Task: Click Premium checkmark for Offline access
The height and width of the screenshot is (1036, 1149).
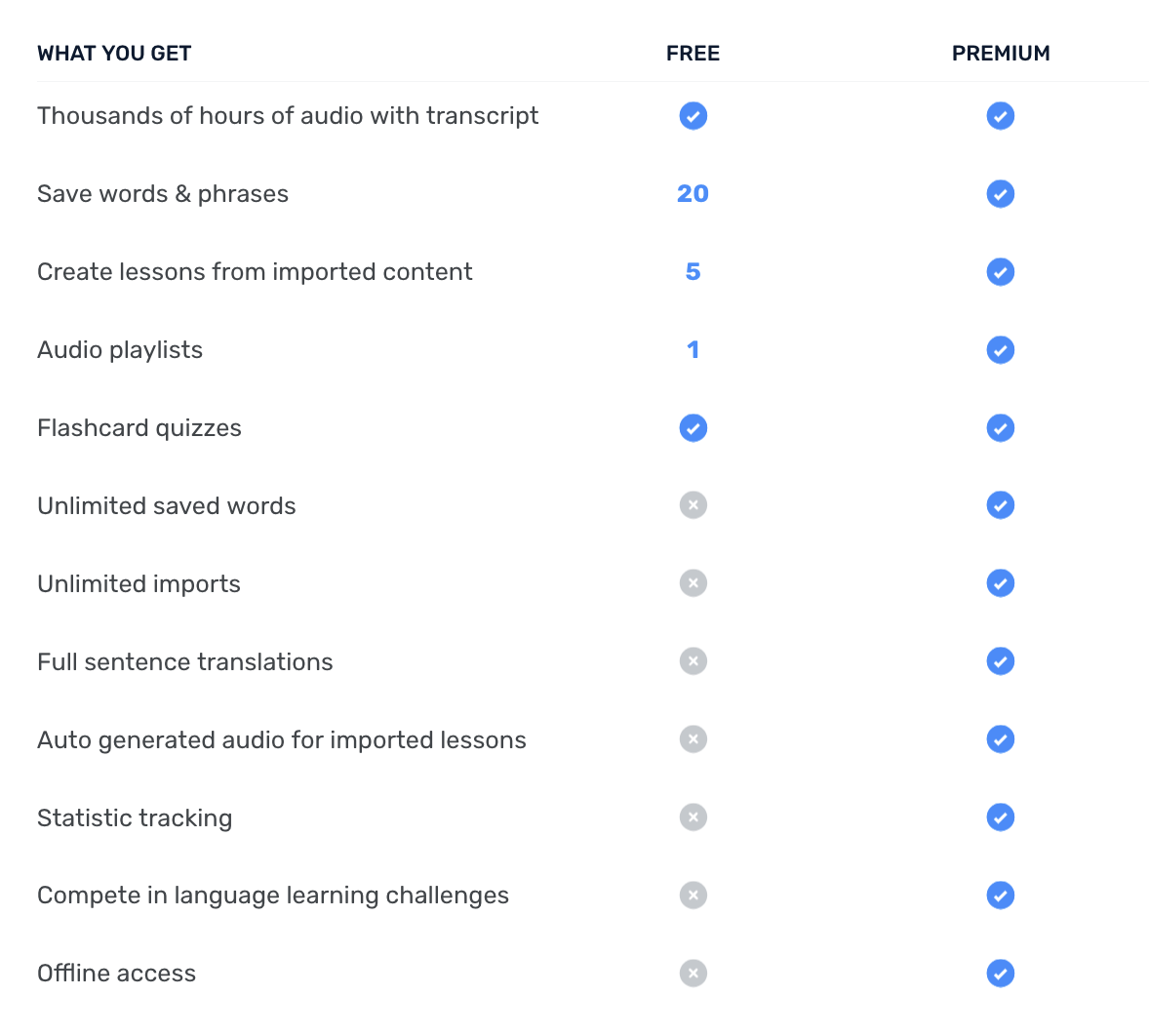Action: pos(1000,974)
